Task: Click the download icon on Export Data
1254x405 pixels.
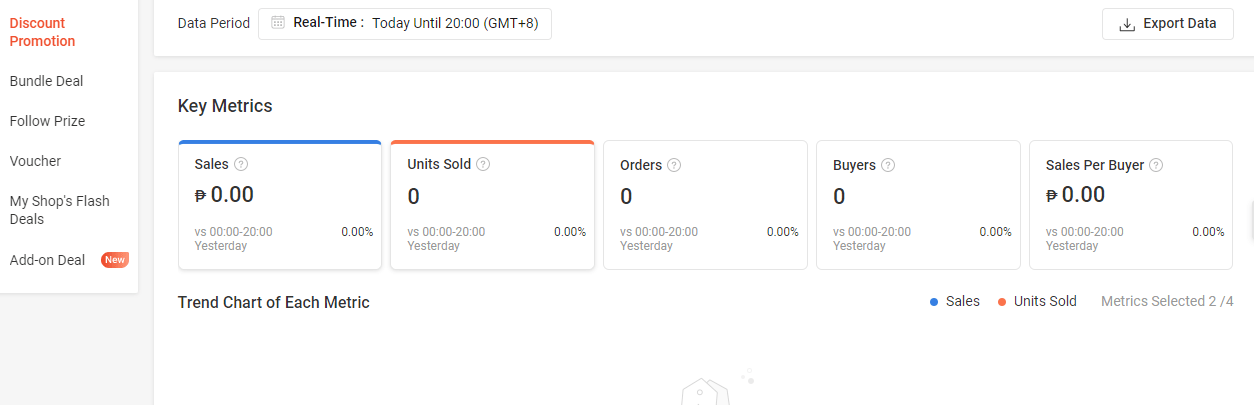Action: click(1127, 24)
